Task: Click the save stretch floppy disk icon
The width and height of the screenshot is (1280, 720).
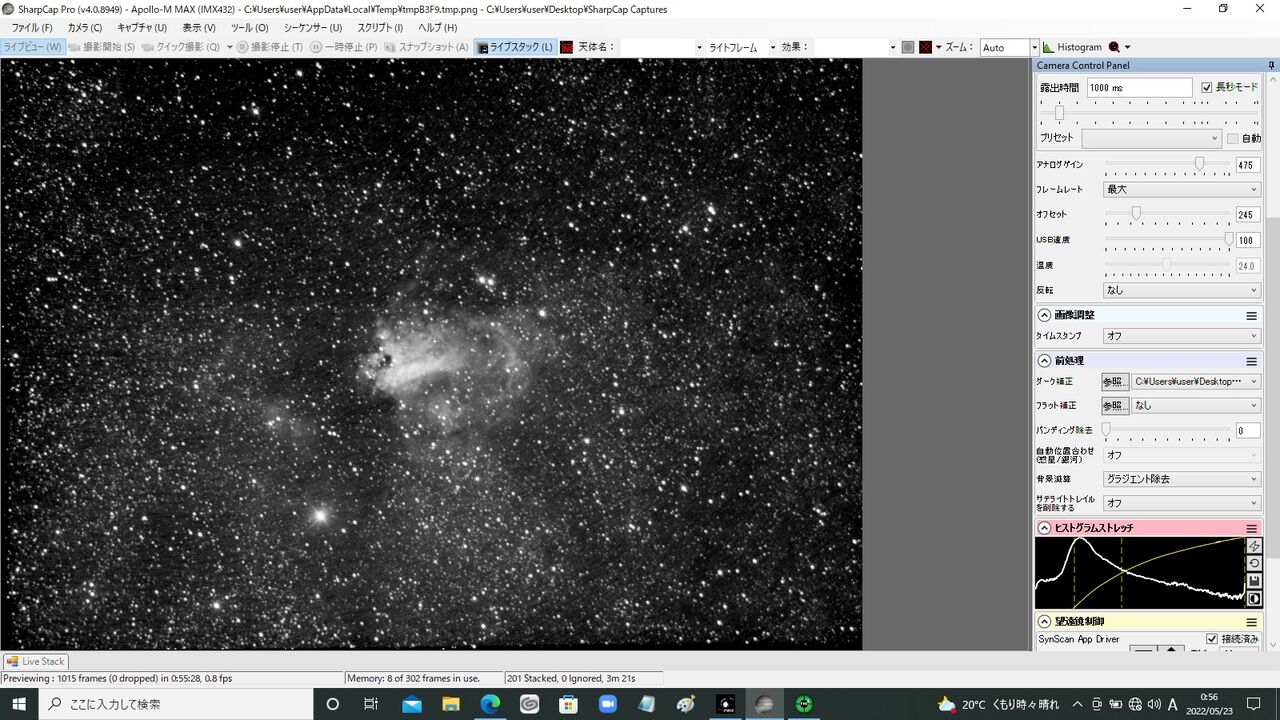Action: tap(1254, 580)
